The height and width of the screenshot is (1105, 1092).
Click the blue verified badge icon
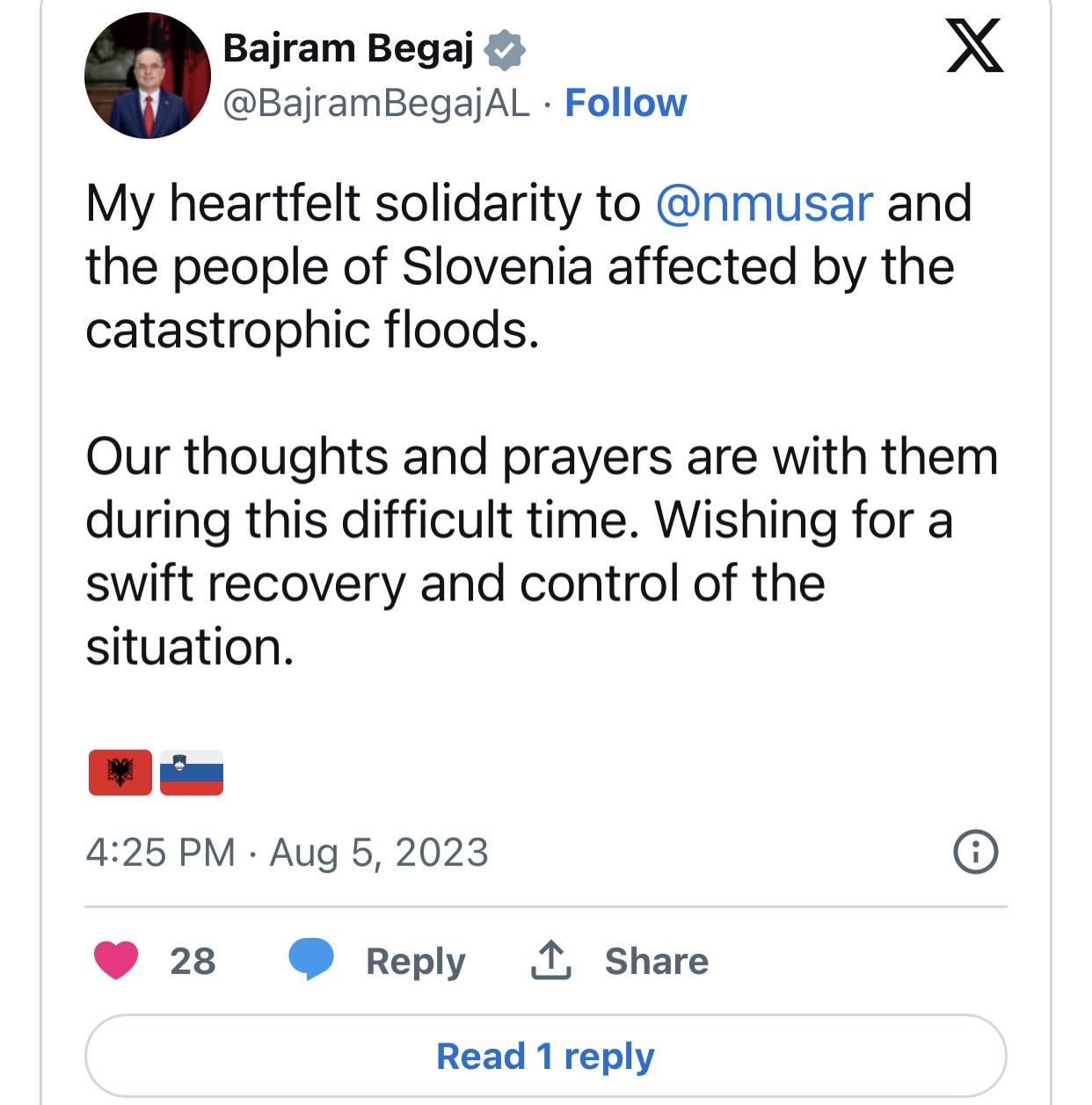[505, 49]
